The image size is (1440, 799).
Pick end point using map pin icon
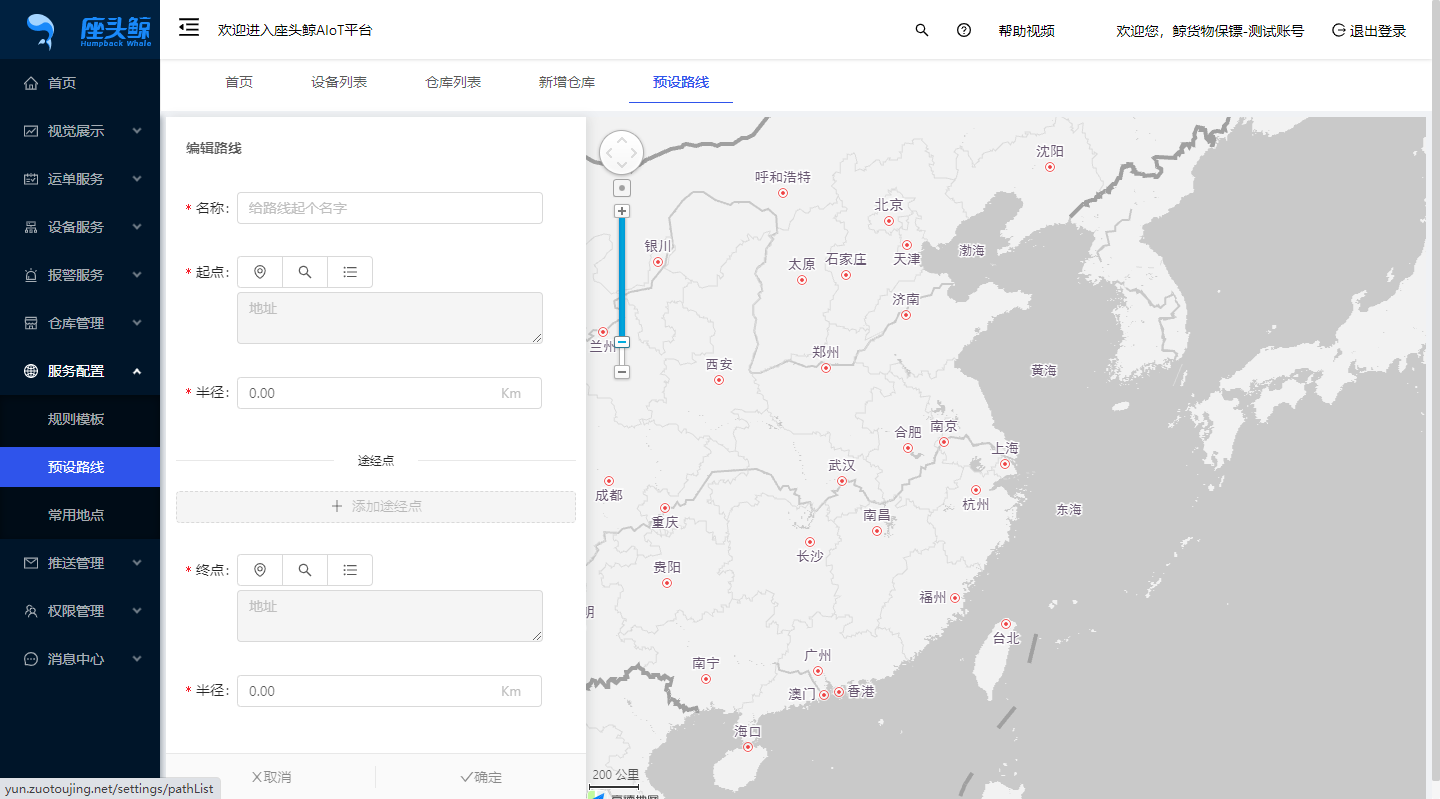260,570
